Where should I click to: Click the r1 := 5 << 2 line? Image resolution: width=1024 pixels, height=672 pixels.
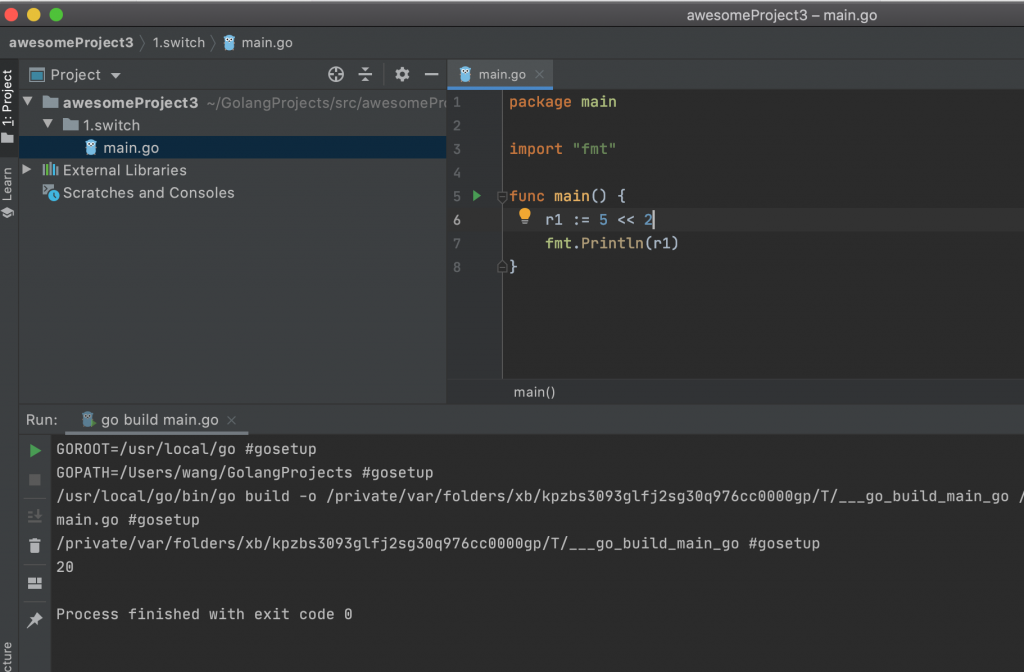[x=599, y=219]
